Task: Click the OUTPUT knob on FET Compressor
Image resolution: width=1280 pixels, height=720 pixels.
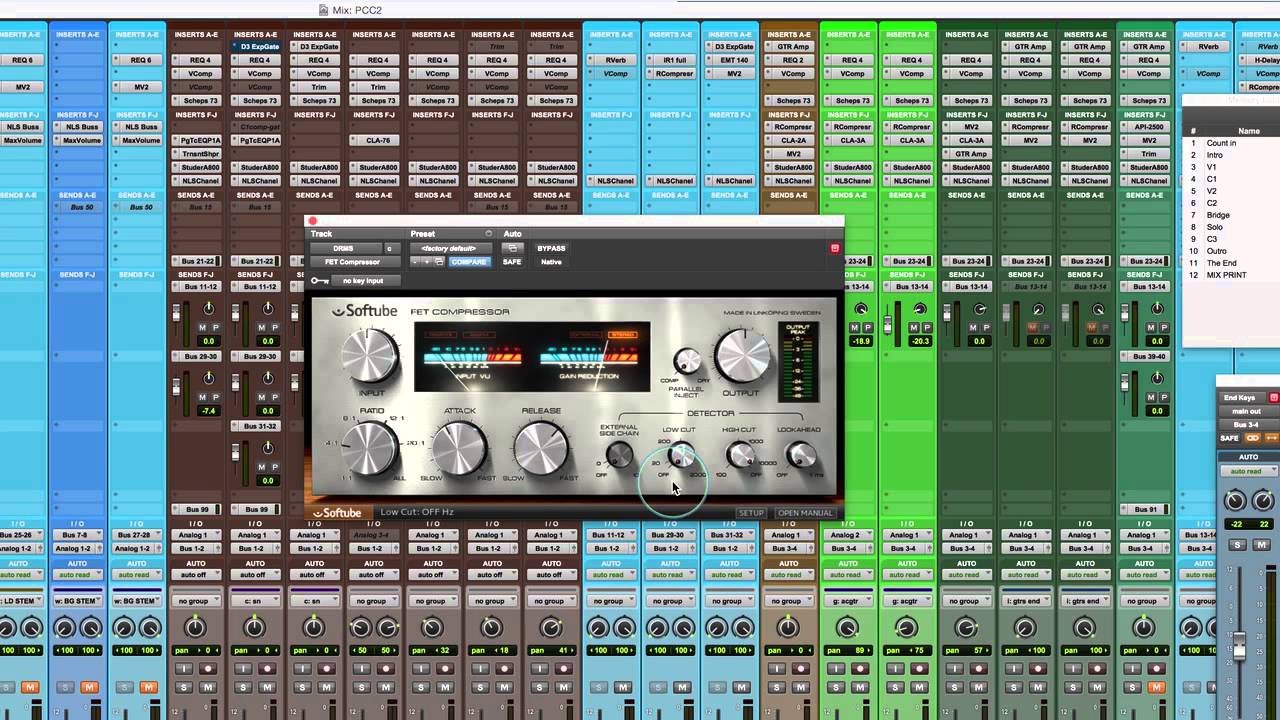Action: [x=742, y=355]
